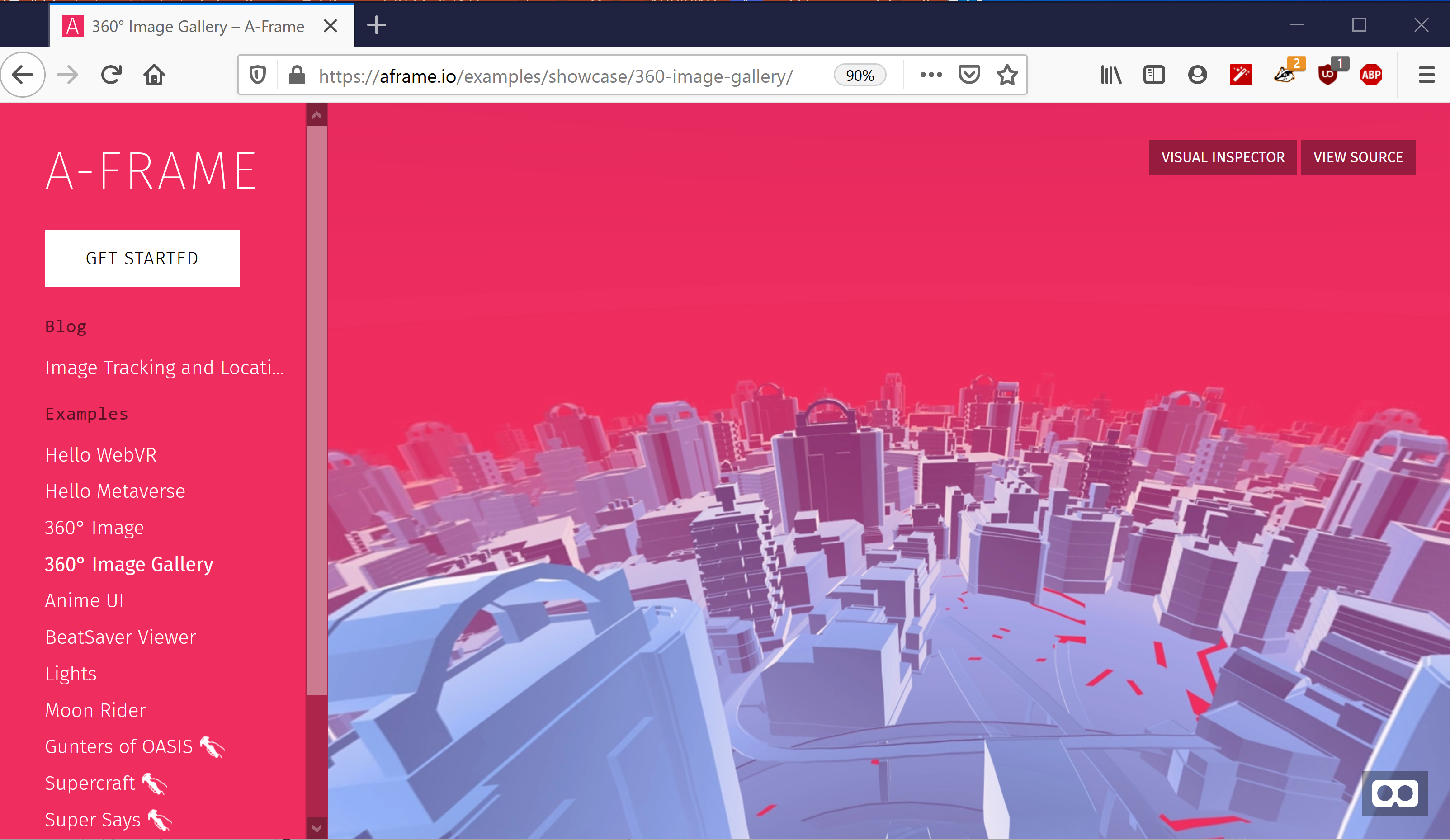This screenshot has width=1450, height=840.
Task: Click the sidebar scrollbar up arrow
Action: (x=316, y=115)
